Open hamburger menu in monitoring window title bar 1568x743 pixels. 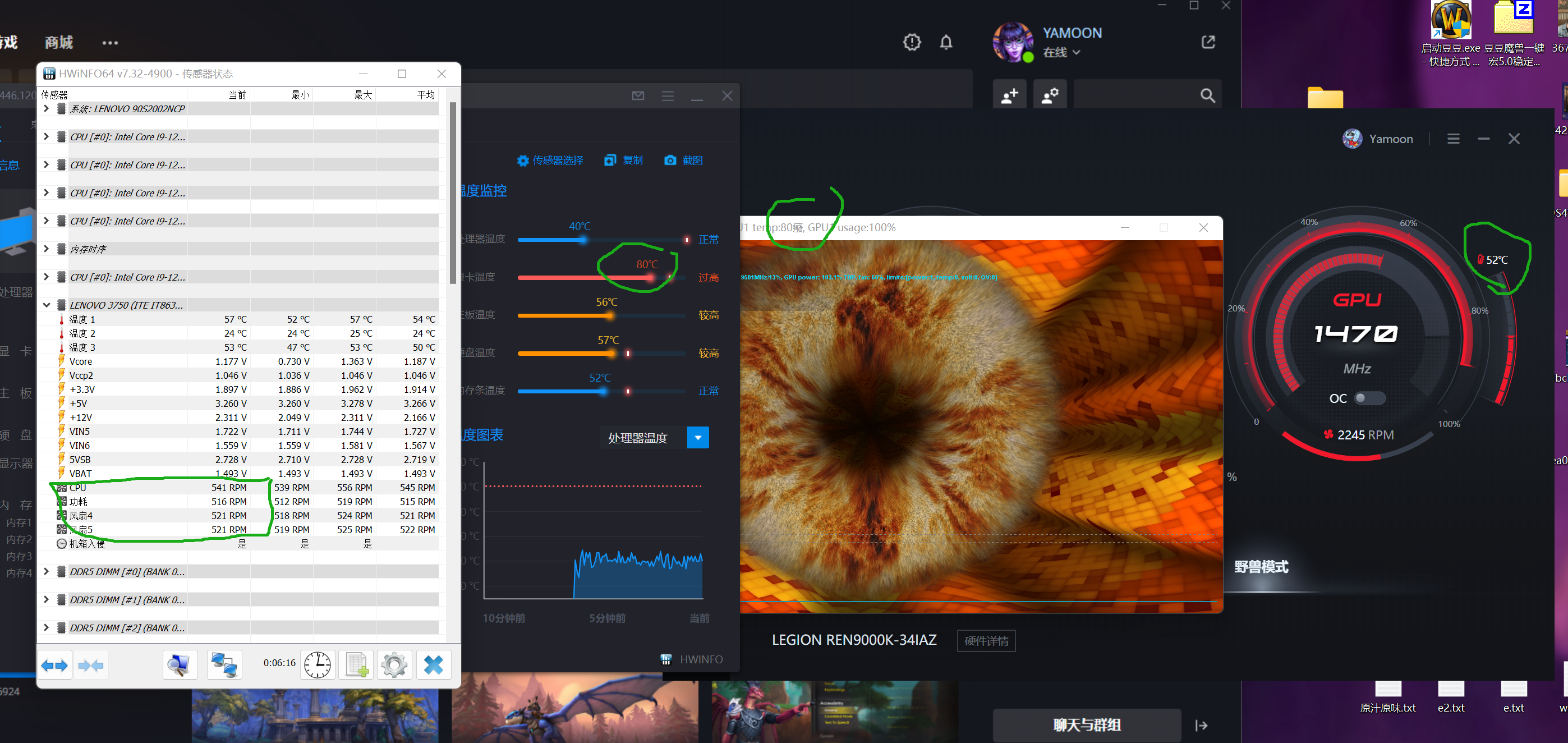click(x=668, y=95)
